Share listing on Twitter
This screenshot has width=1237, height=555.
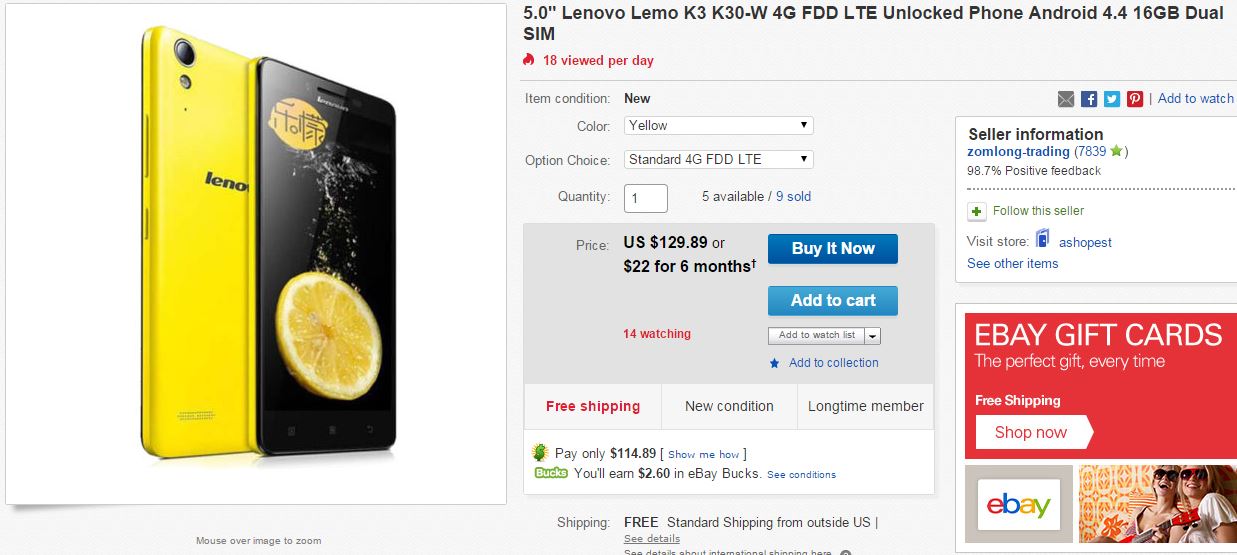coord(1112,99)
